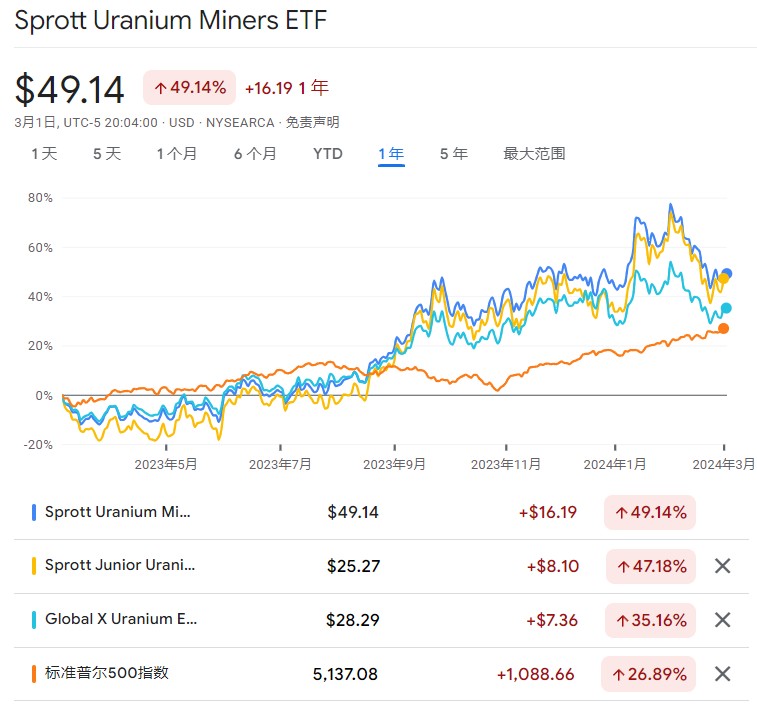Open the 免责声明 disclaimer link
The height and width of the screenshot is (706, 757).
click(312, 123)
